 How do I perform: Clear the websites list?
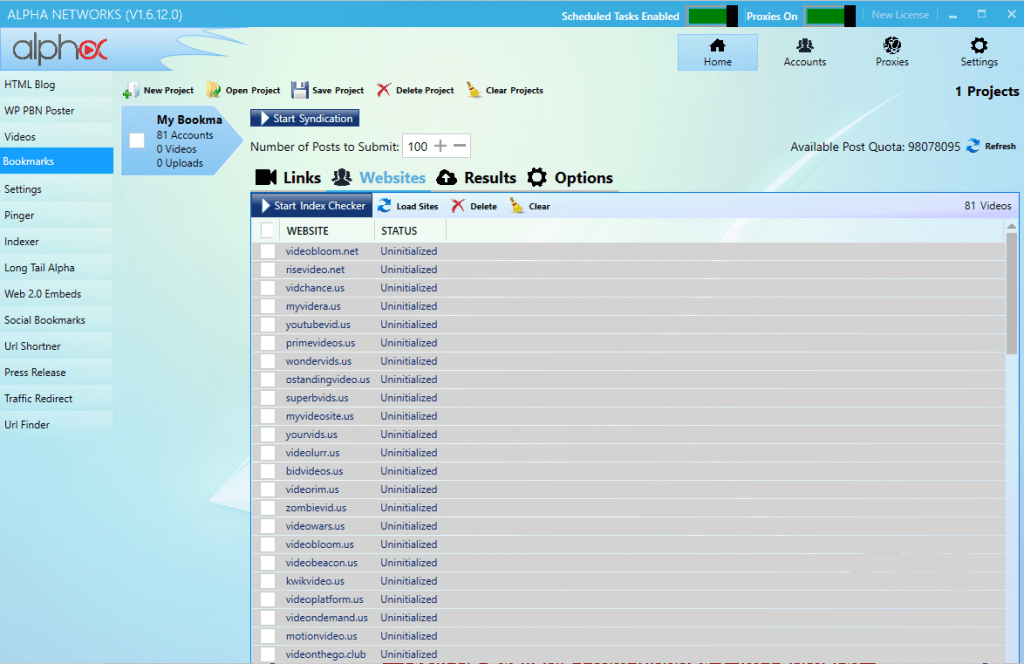coord(530,206)
